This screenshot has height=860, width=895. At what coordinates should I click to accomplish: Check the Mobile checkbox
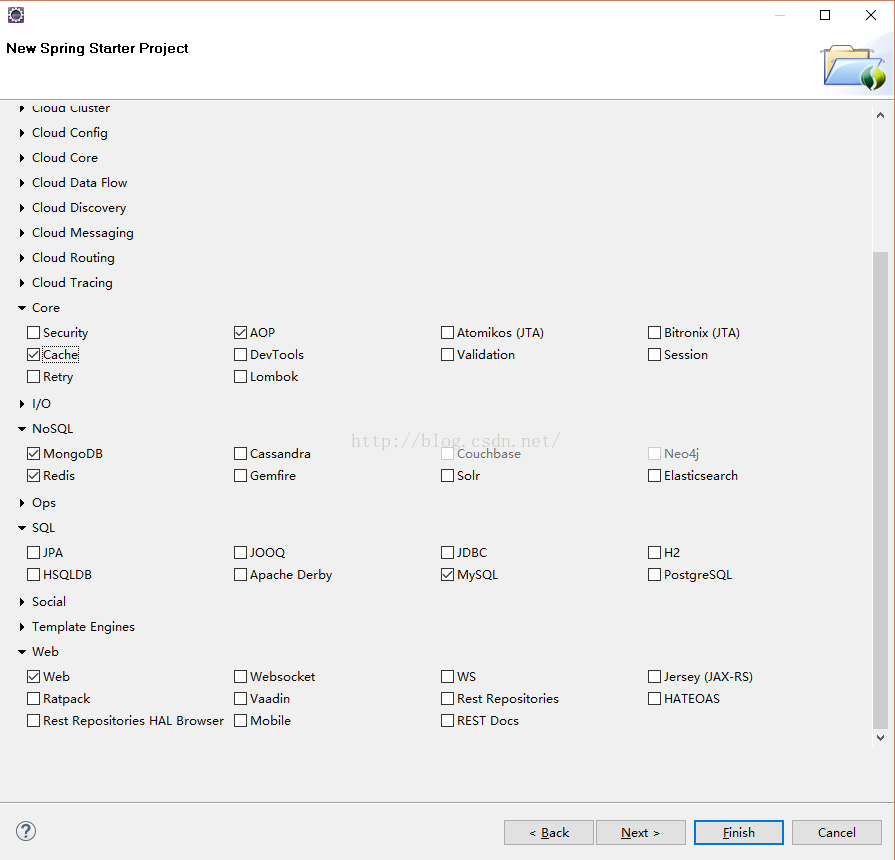240,721
